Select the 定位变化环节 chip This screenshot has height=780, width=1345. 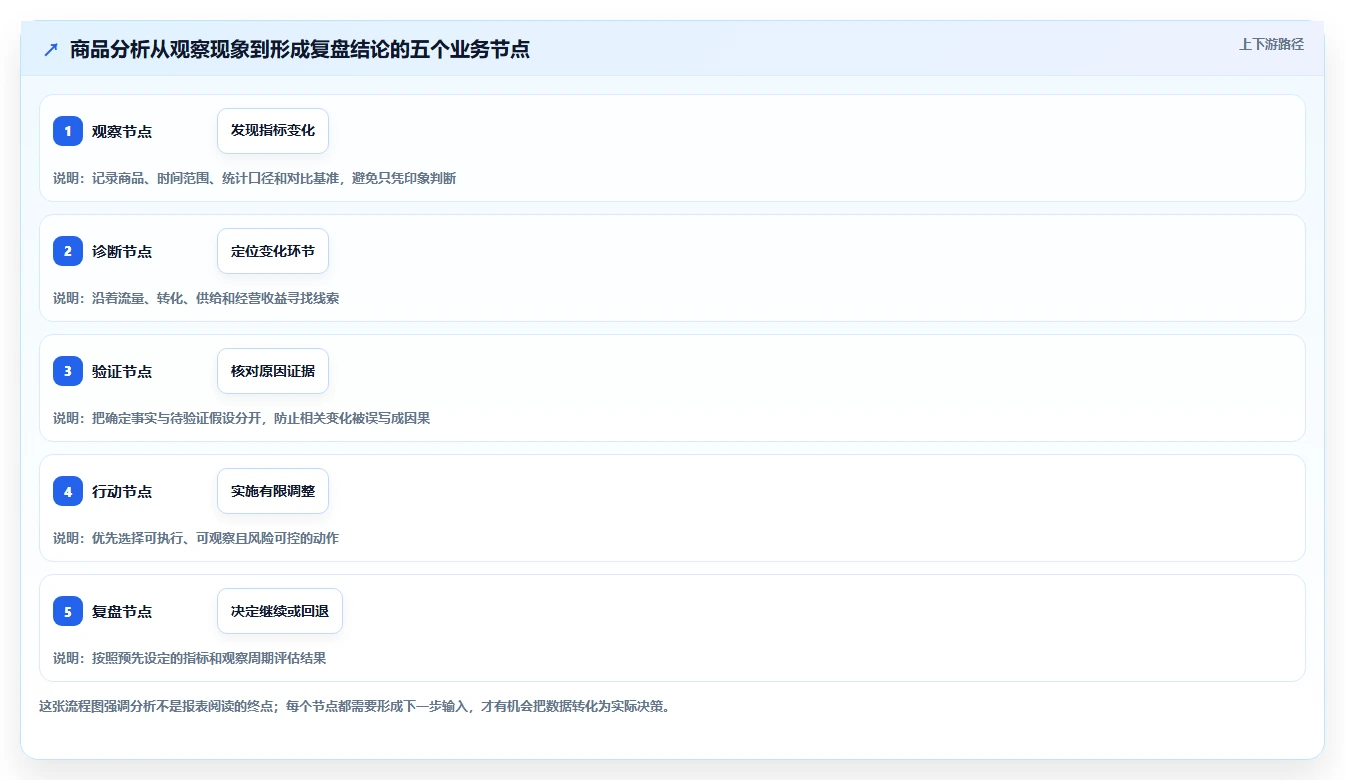tap(273, 251)
